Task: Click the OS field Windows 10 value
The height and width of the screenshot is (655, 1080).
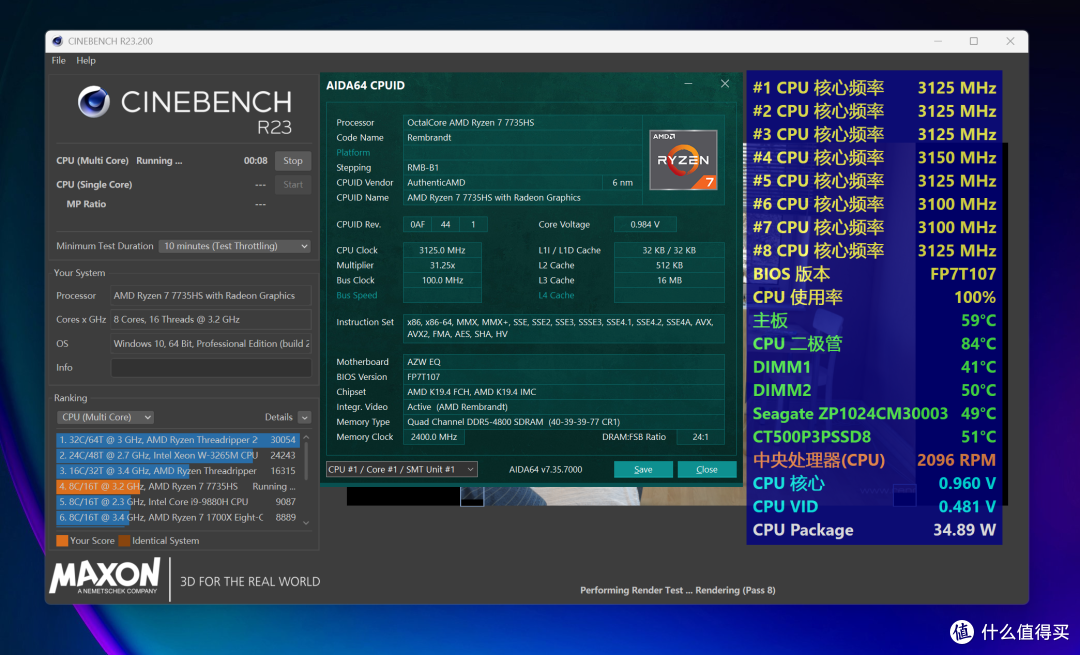Action: (x=211, y=344)
